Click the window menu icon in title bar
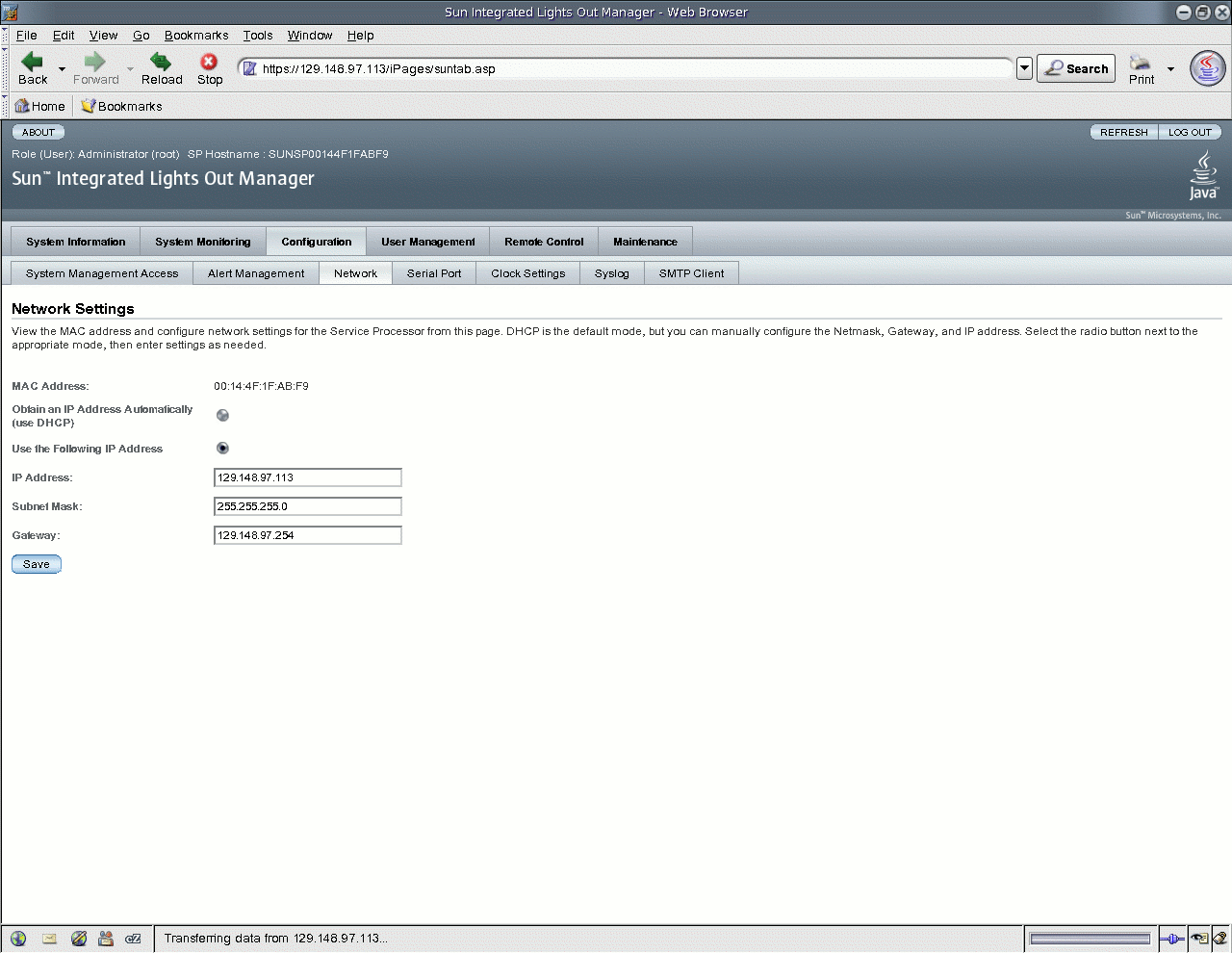1232x953 pixels. (11, 12)
